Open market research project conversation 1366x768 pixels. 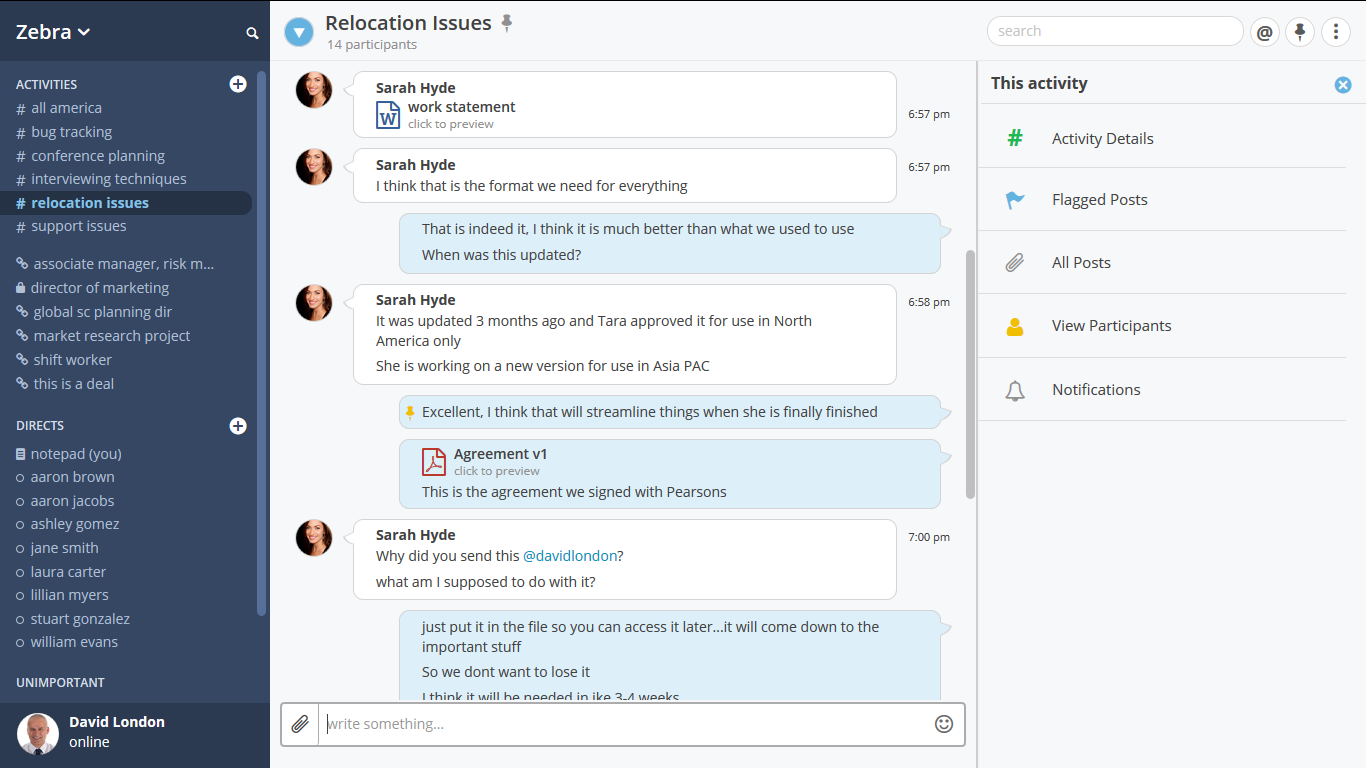click(112, 336)
